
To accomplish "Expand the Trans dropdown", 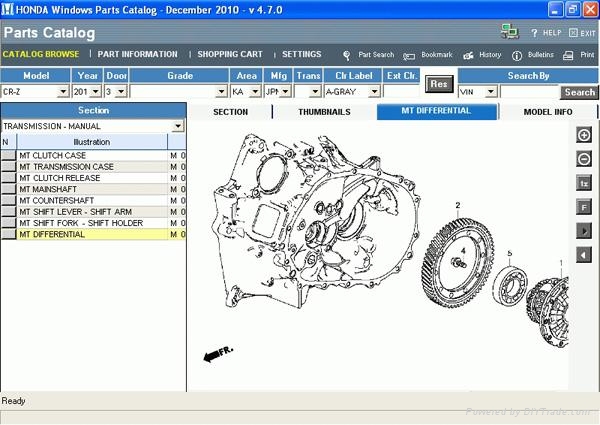I will [x=315, y=92].
